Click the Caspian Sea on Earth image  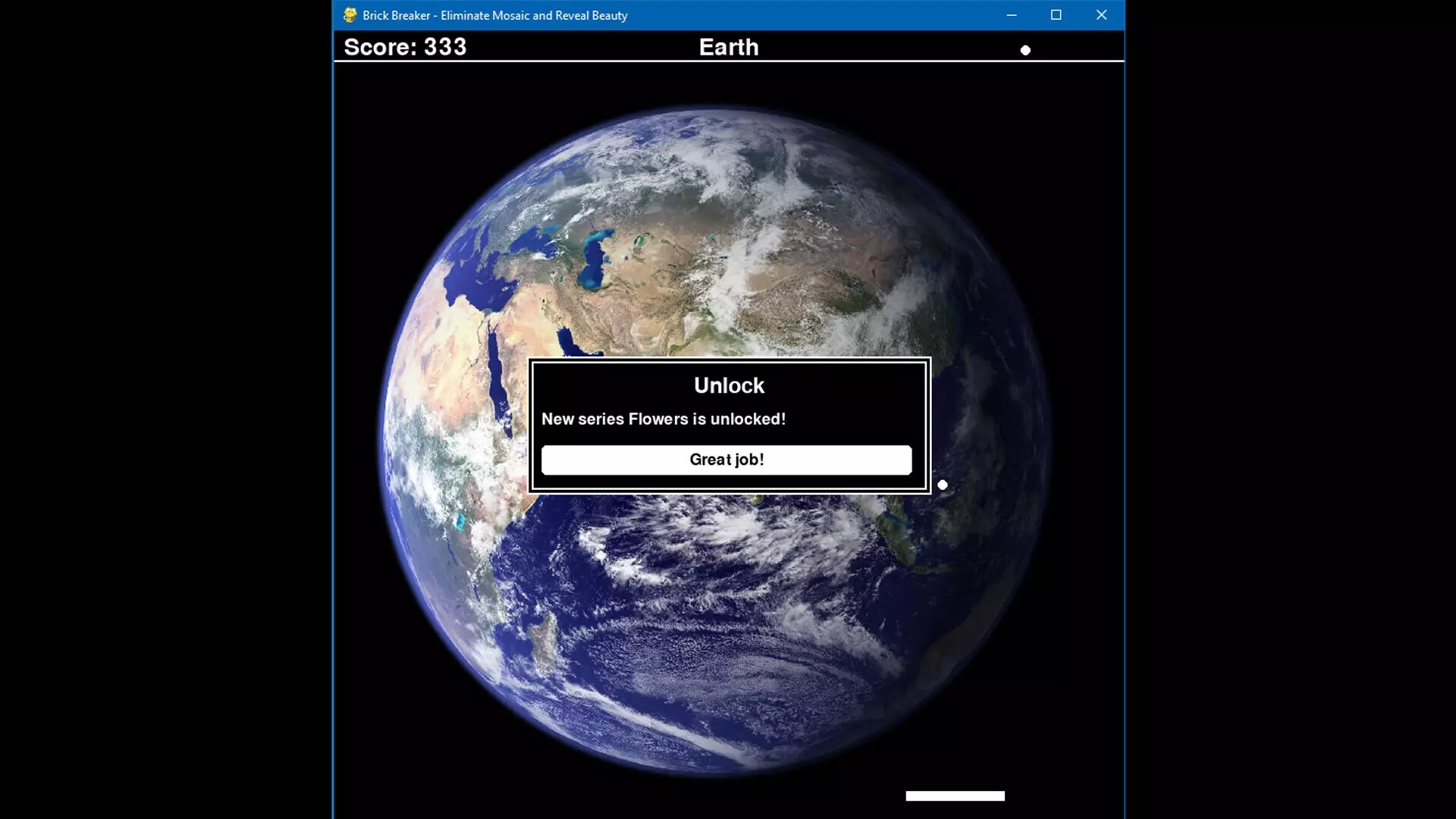coord(594,260)
